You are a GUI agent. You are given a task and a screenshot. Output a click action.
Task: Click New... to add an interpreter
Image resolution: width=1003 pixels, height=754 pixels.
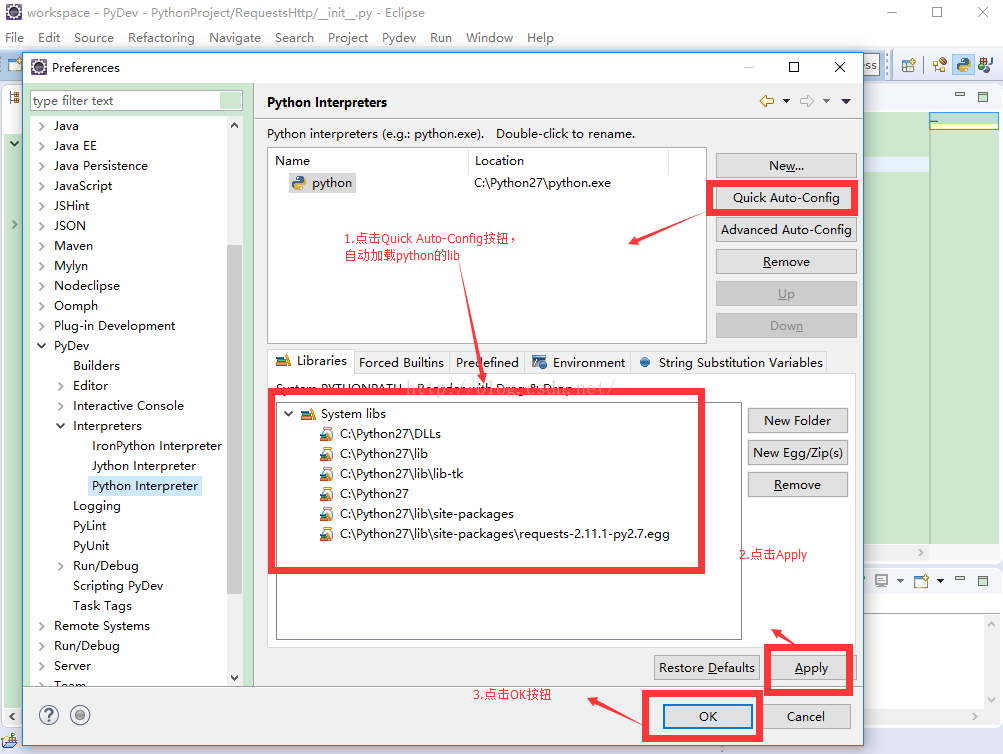[786, 166]
